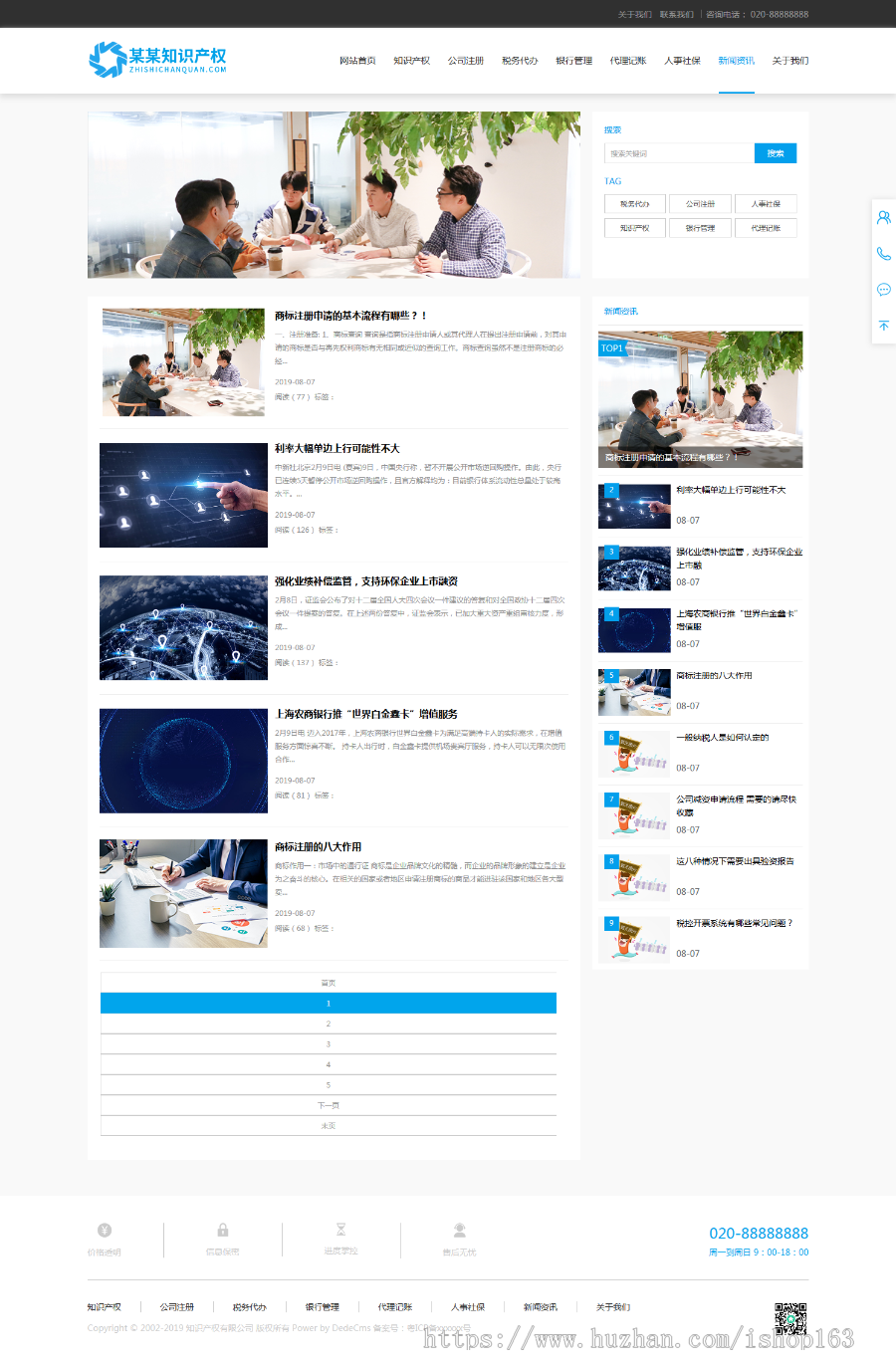Open sidebar item 3 强化业绩补偿监管
The height and width of the screenshot is (1366, 896).
tap(739, 558)
